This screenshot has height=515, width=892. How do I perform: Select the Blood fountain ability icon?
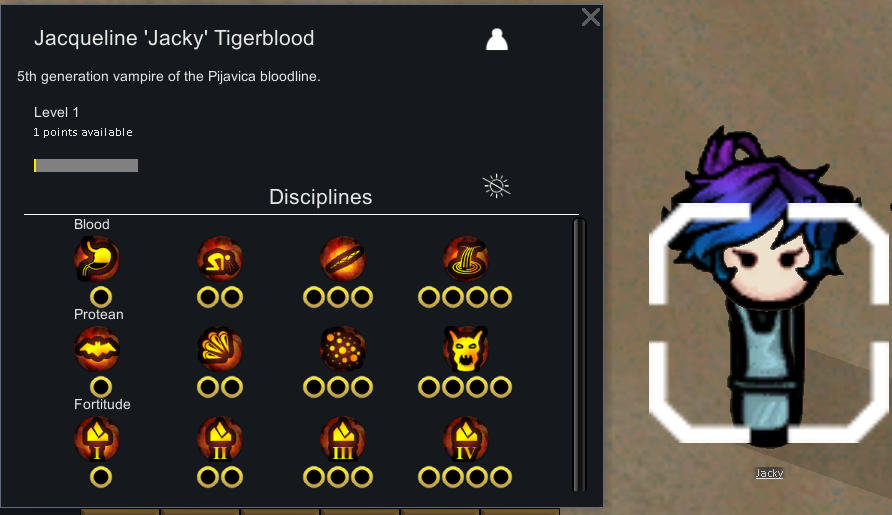pyautogui.click(x=465, y=259)
